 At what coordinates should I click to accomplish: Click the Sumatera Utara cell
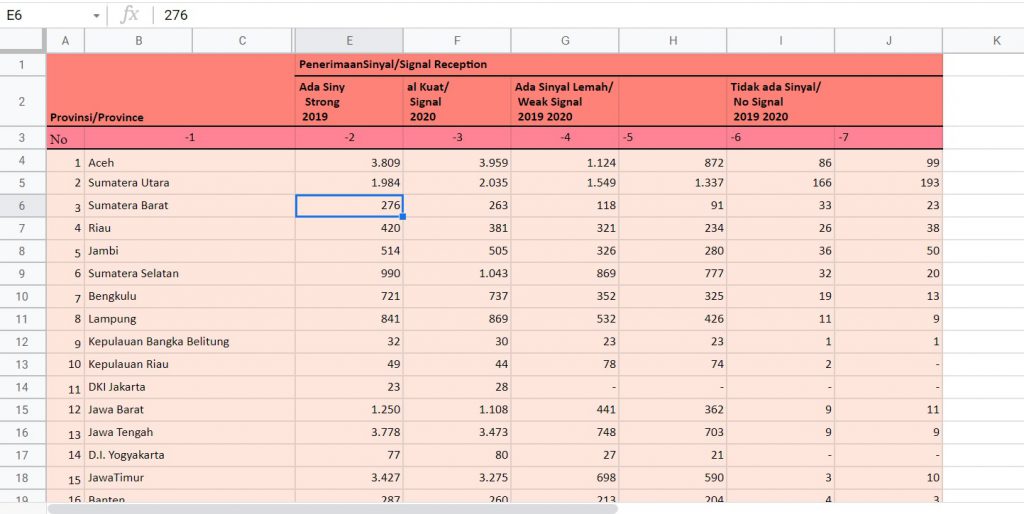pos(189,183)
